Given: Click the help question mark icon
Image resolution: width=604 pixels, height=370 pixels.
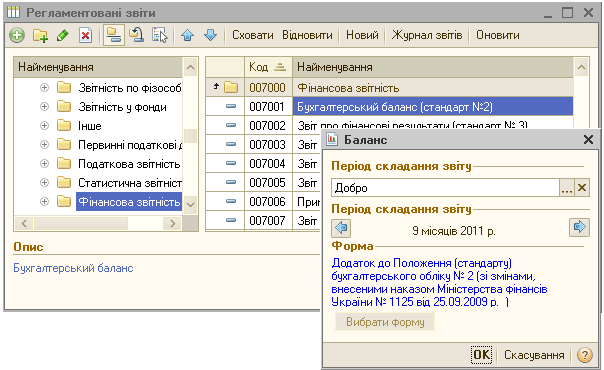Looking at the screenshot, I should coord(585,355).
